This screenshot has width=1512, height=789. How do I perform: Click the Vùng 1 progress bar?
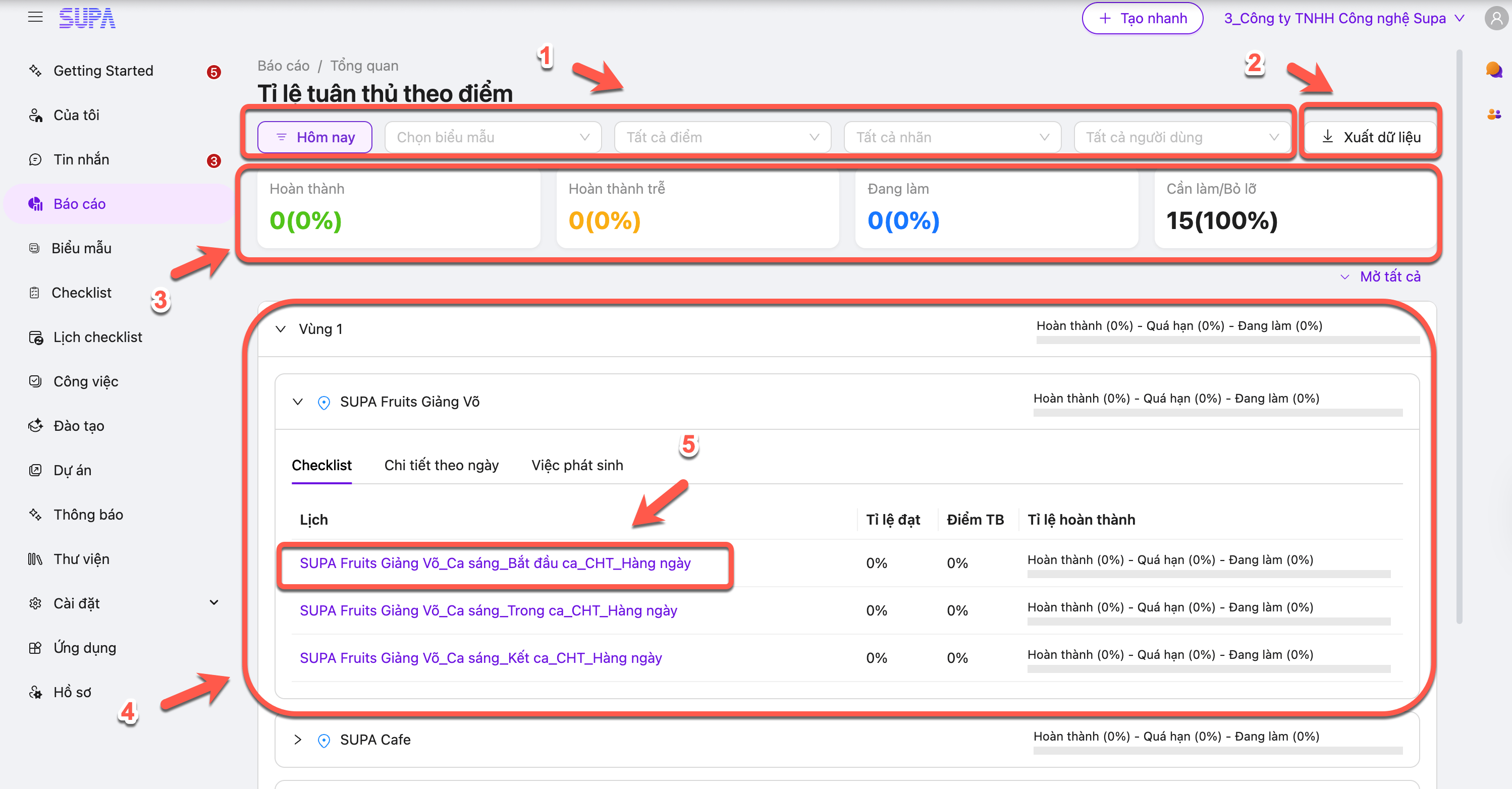click(x=1228, y=340)
